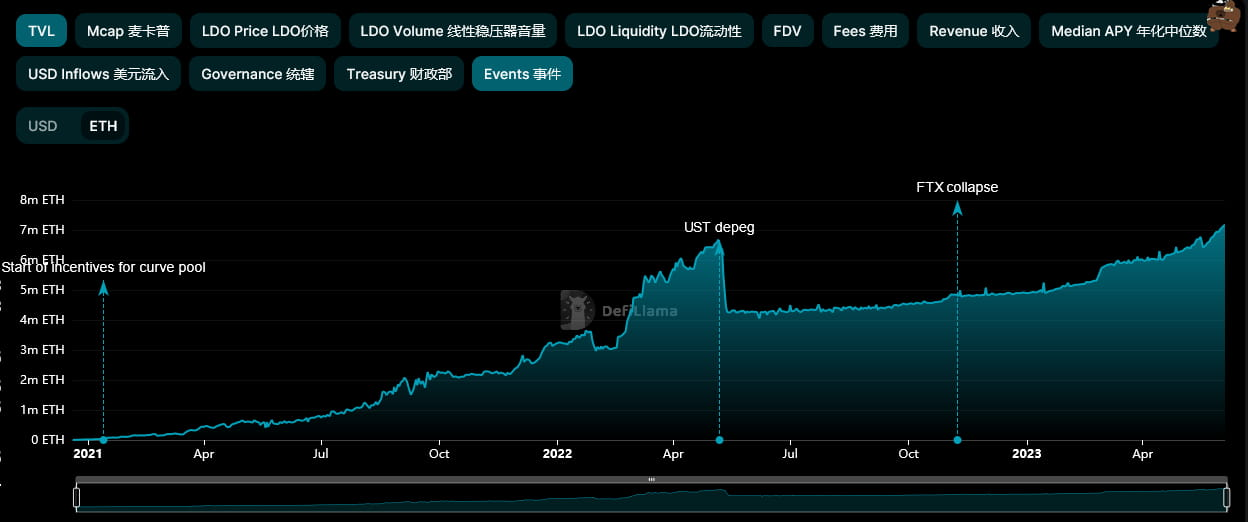Click the 2021 label on time axis
This screenshot has height=522, width=1248.
tap(88, 454)
